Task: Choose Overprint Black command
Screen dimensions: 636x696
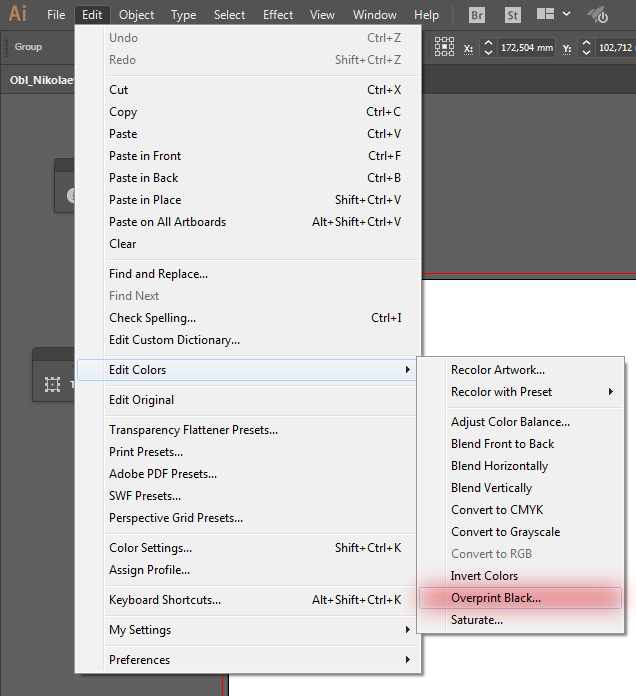Action: point(521,598)
